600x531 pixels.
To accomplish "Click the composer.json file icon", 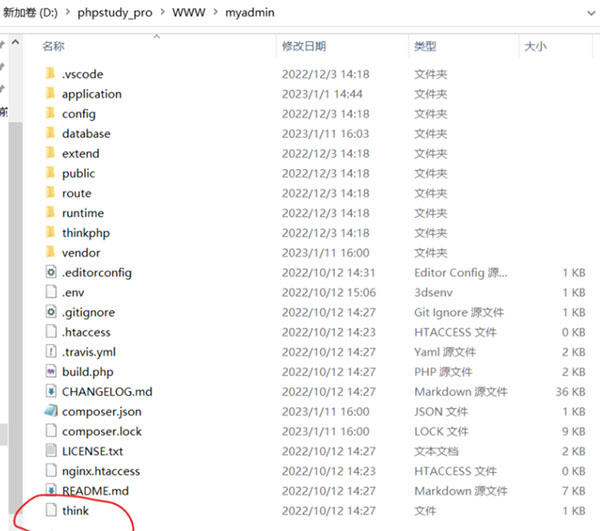I will [51, 411].
